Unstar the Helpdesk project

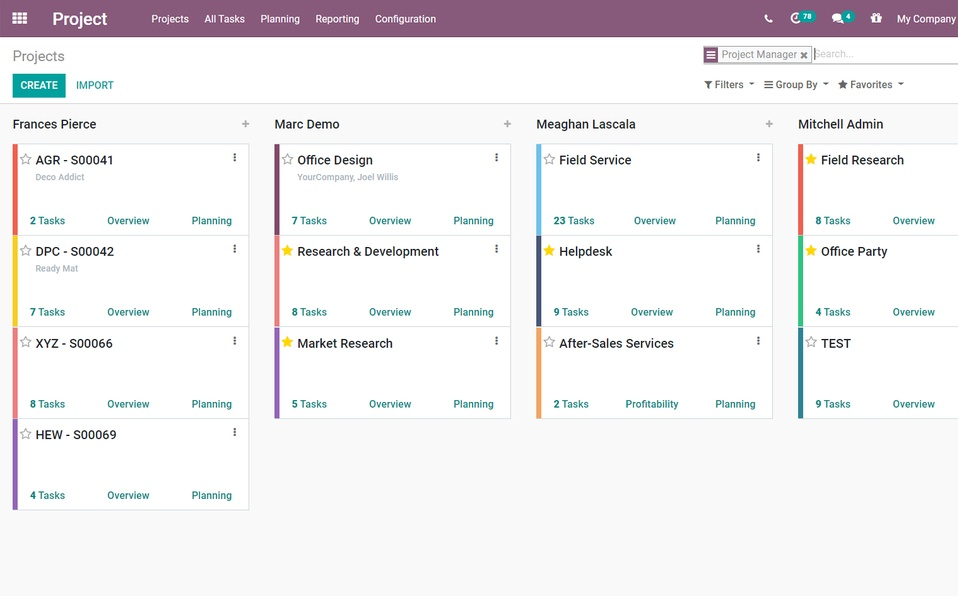tap(549, 251)
